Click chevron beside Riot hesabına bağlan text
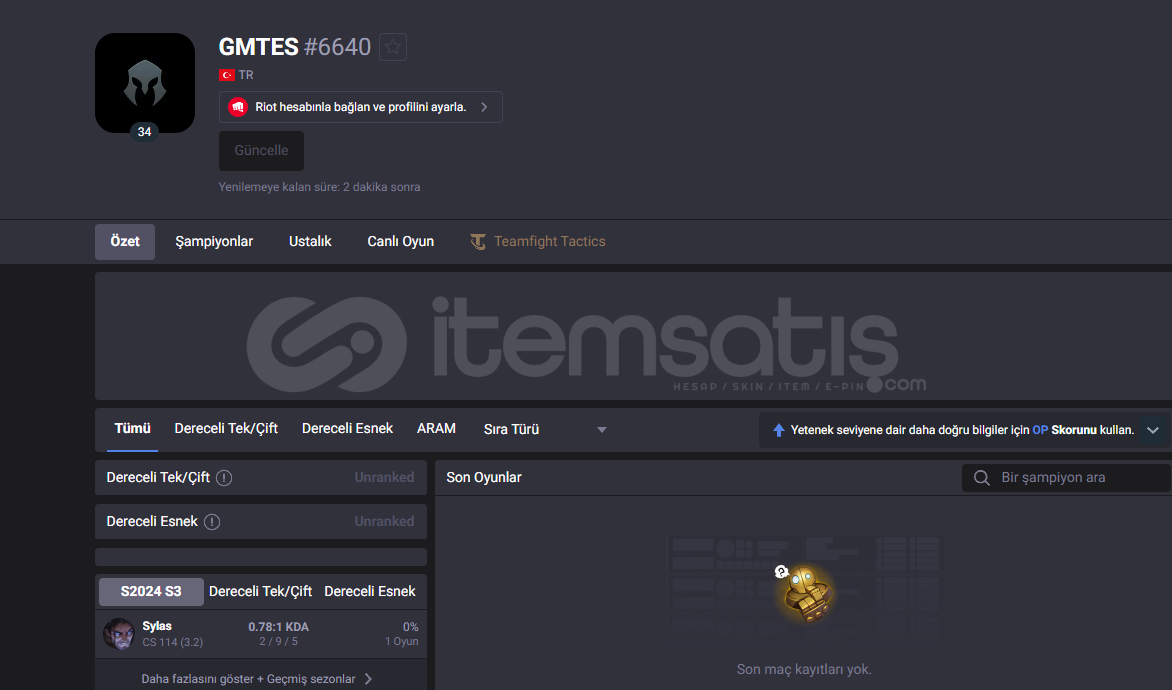This screenshot has width=1172, height=690. click(x=484, y=107)
